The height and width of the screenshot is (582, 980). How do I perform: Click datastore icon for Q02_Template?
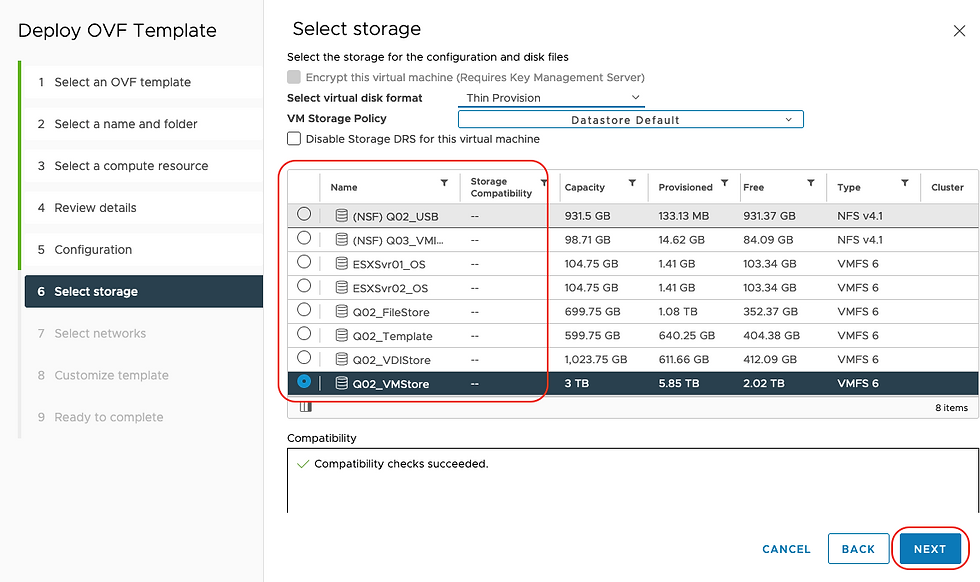pos(341,336)
